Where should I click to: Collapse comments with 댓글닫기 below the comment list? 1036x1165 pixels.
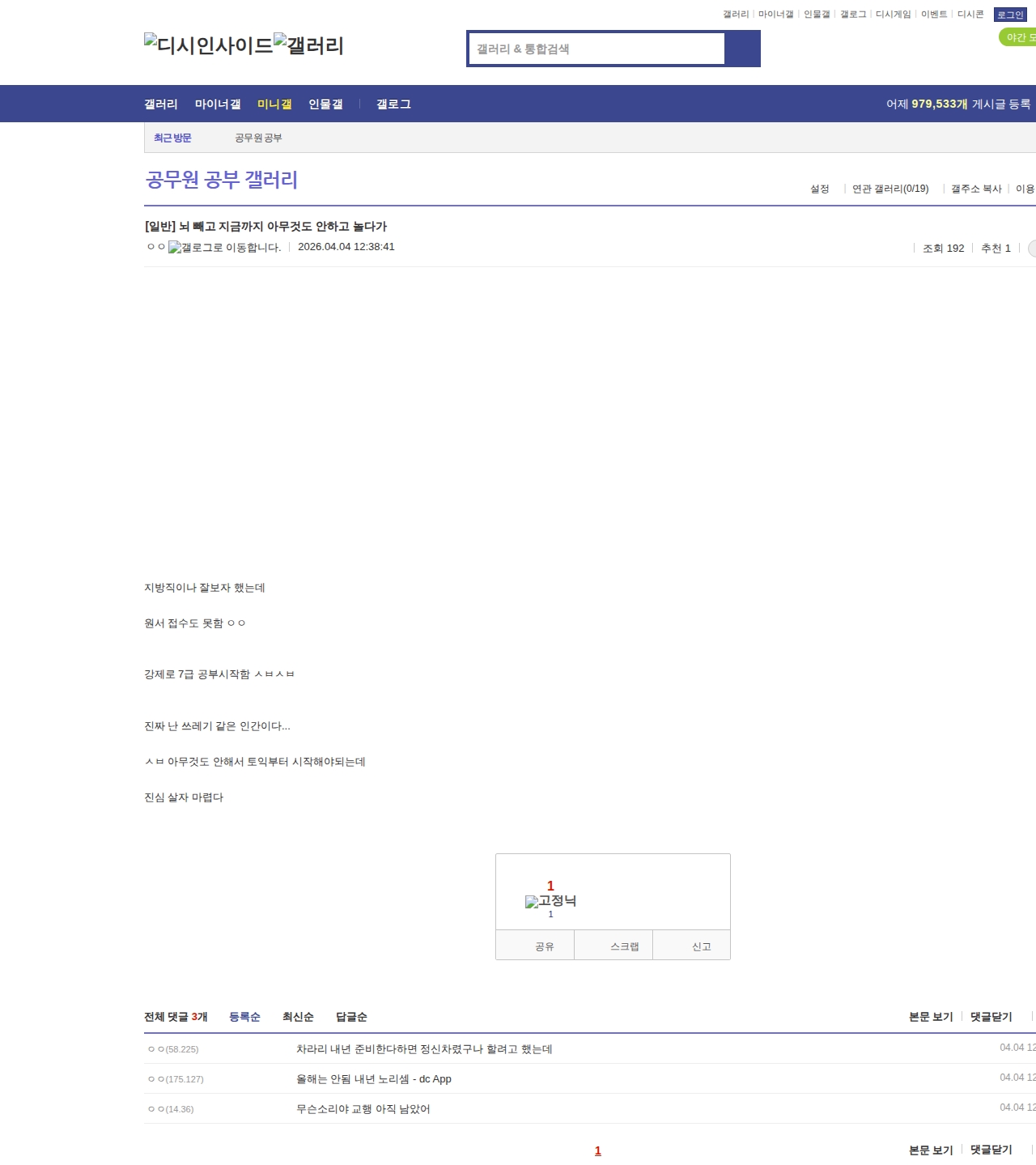(991, 1150)
